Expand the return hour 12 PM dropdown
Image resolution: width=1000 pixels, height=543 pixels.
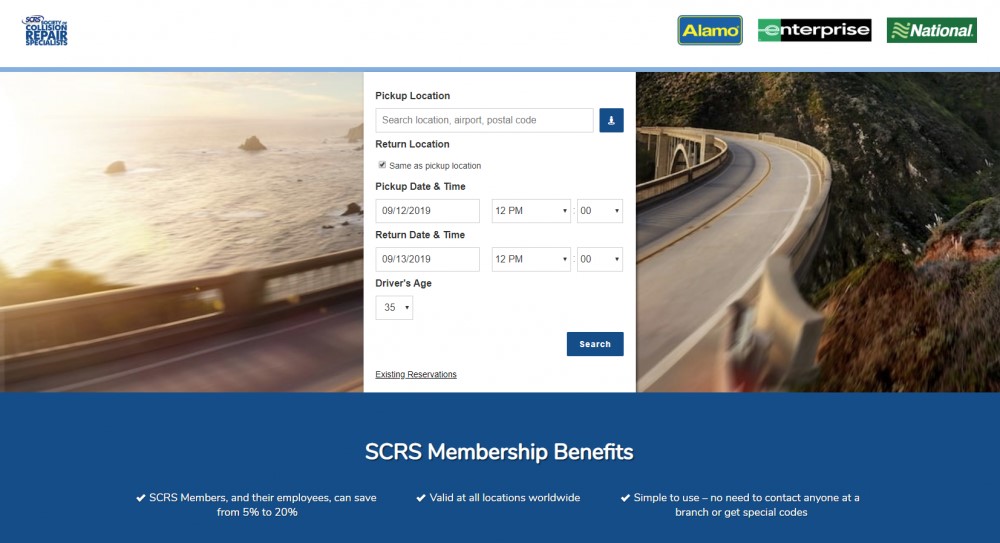pos(531,259)
